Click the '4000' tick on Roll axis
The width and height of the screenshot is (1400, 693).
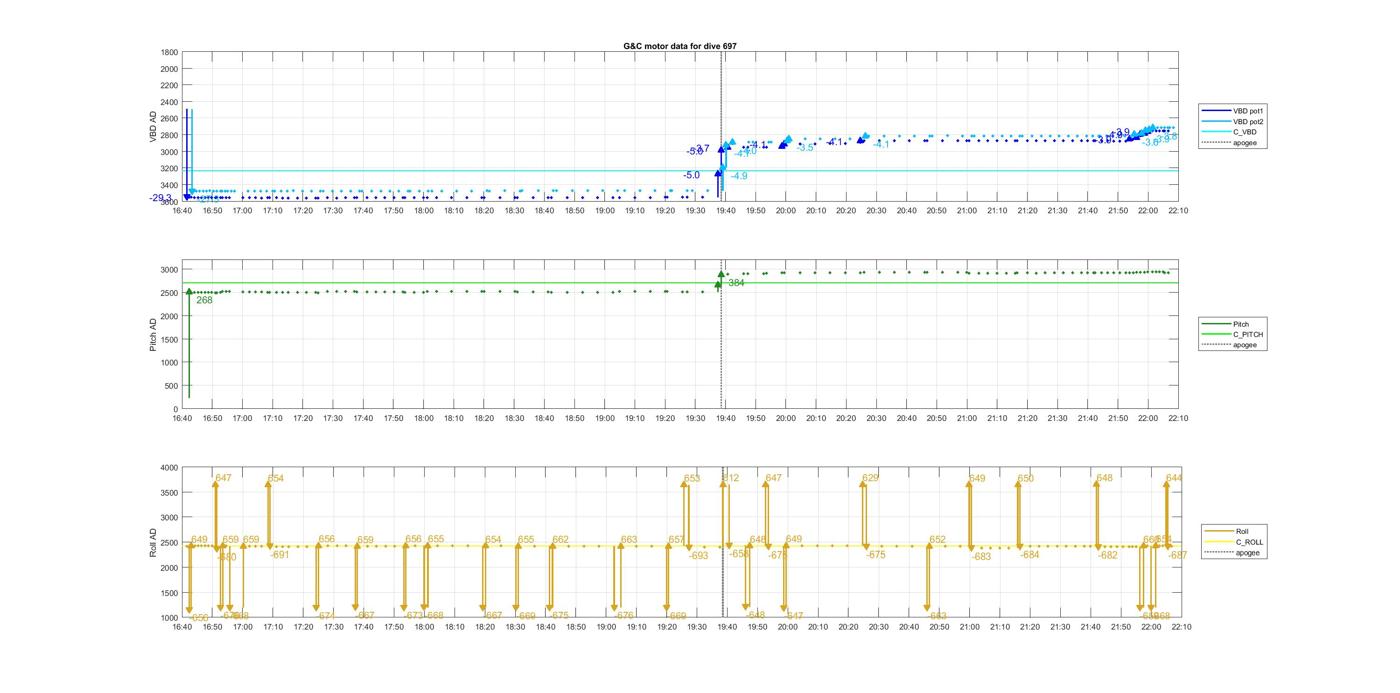pyautogui.click(x=169, y=467)
